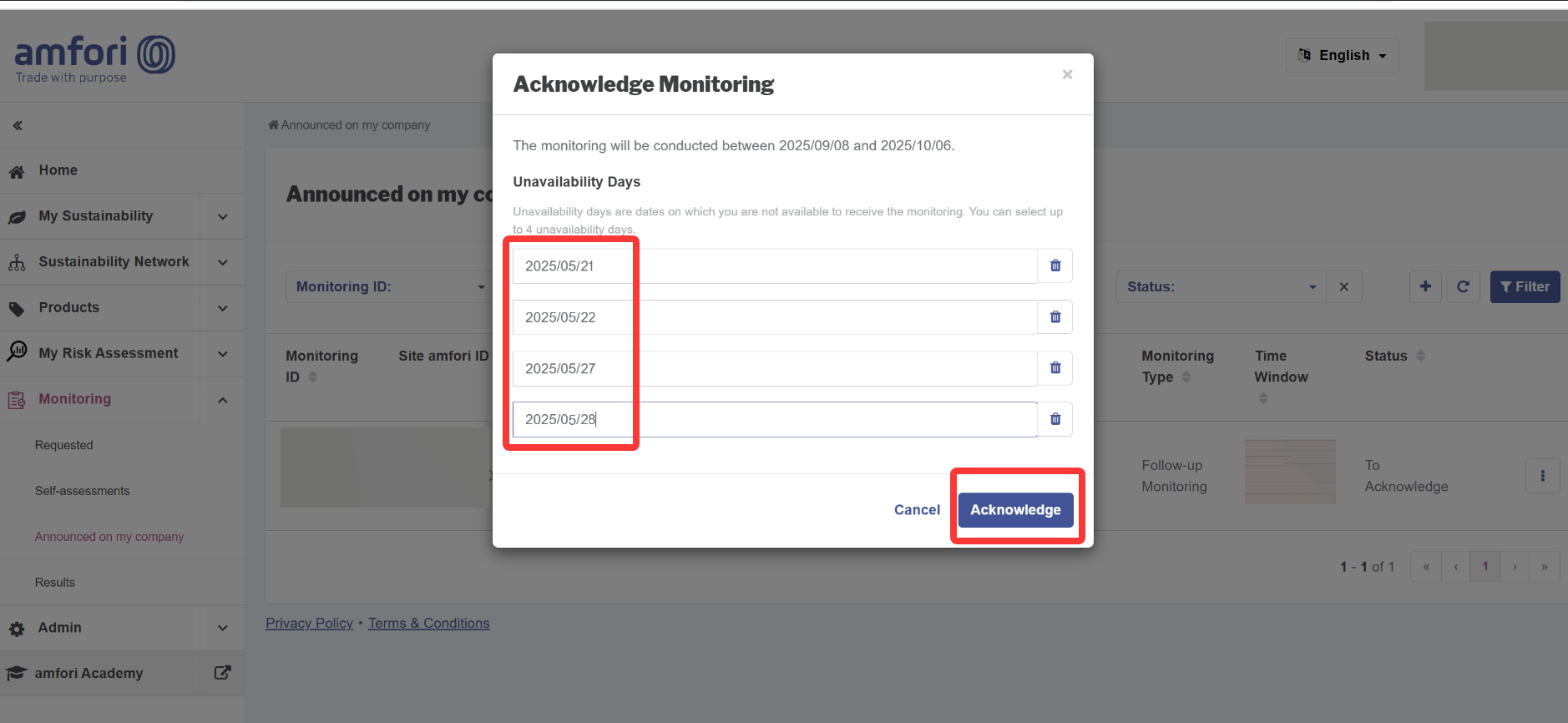Open the three-dot row actions menu
The image size is (1568, 723).
point(1542,476)
